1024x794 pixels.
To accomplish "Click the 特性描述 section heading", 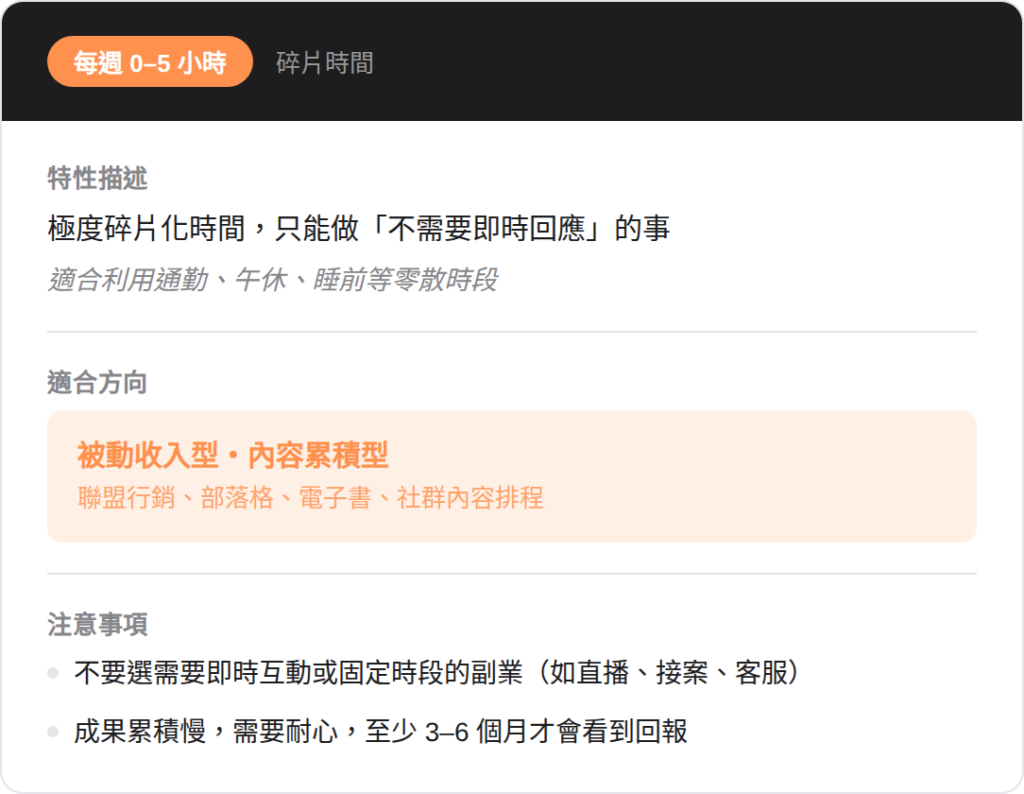I will coord(97,179).
